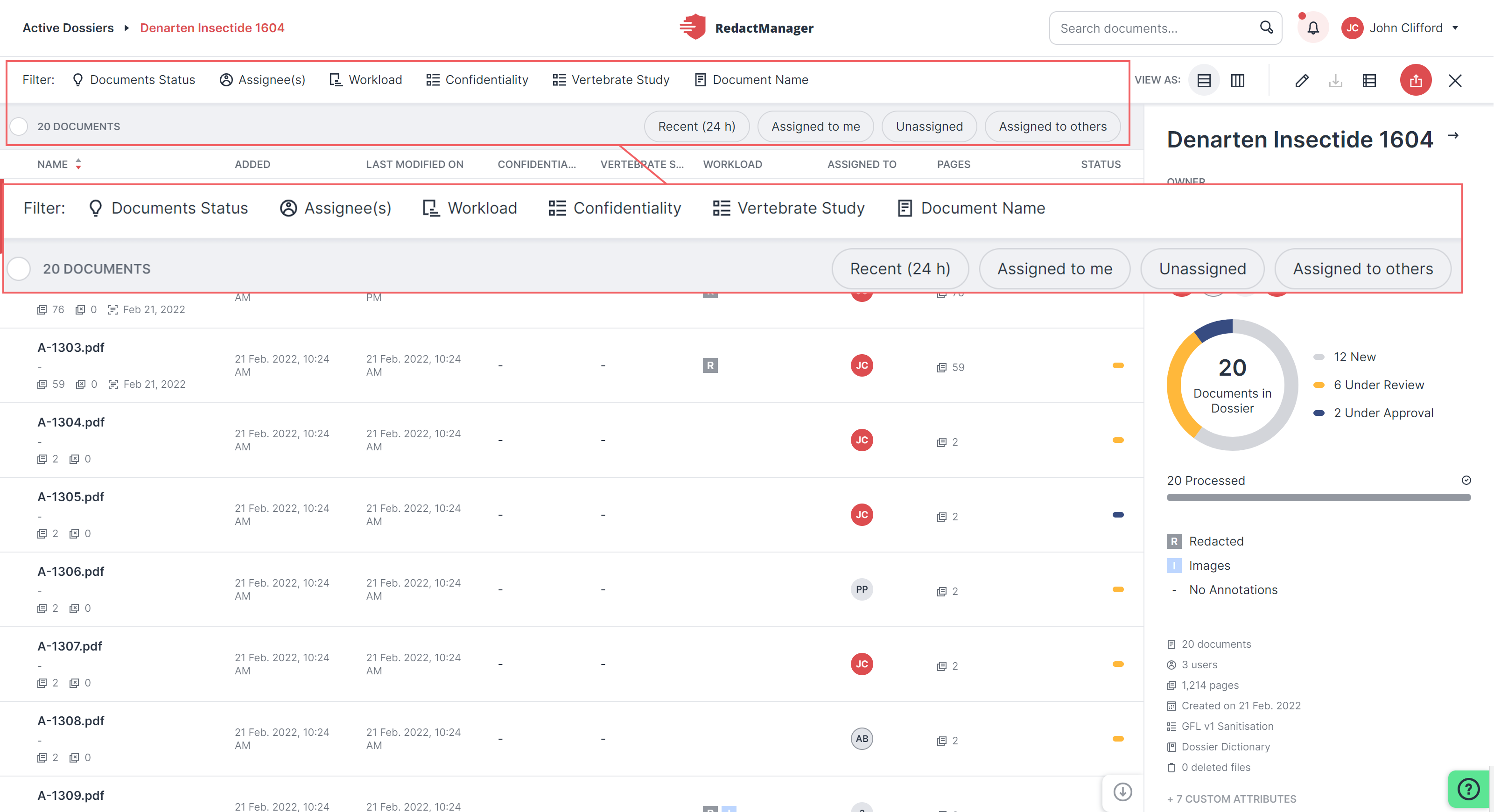This screenshot has height=812, width=1494.
Task: Open Vertebrate Study filter in smaller top bar
Action: point(611,79)
